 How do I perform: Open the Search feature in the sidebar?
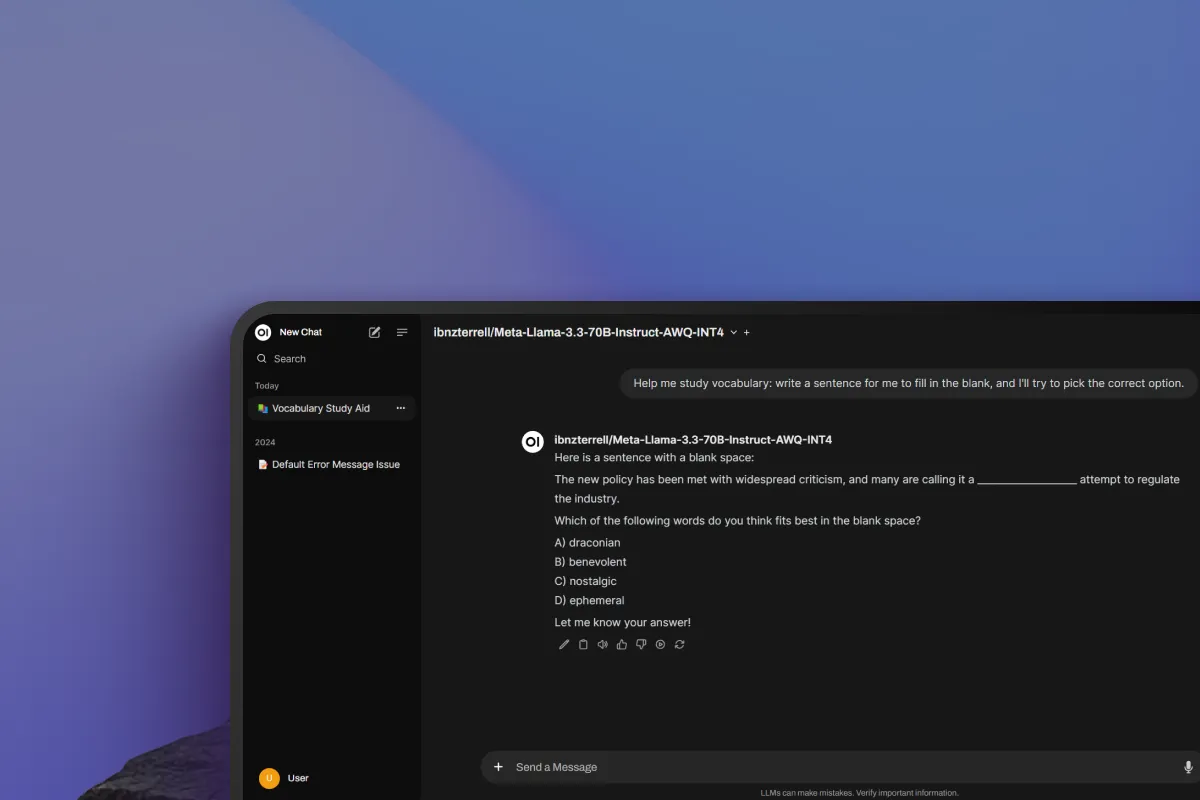(x=289, y=358)
